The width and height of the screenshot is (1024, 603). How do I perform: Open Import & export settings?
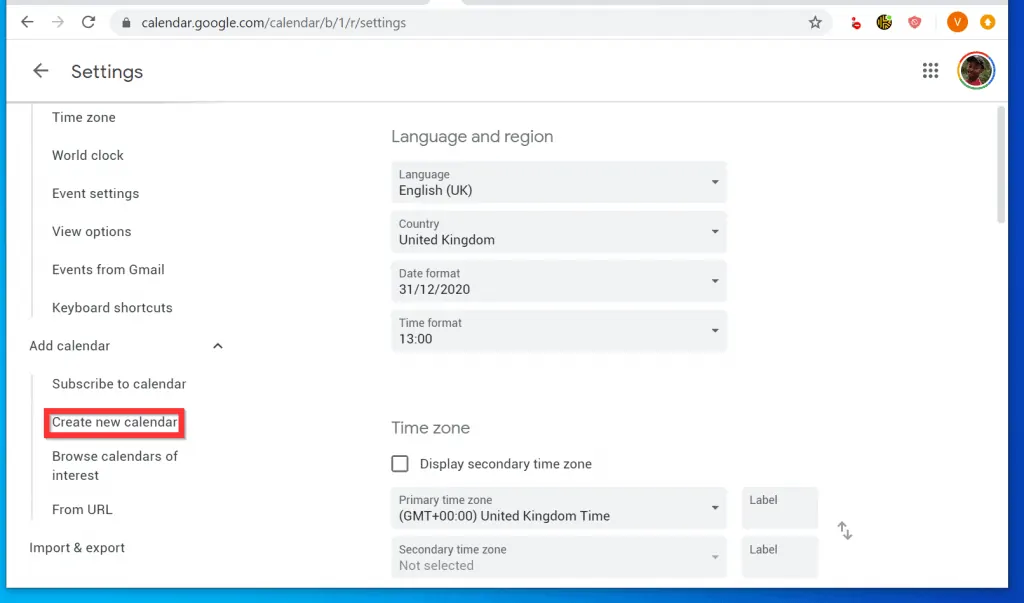click(x=77, y=547)
